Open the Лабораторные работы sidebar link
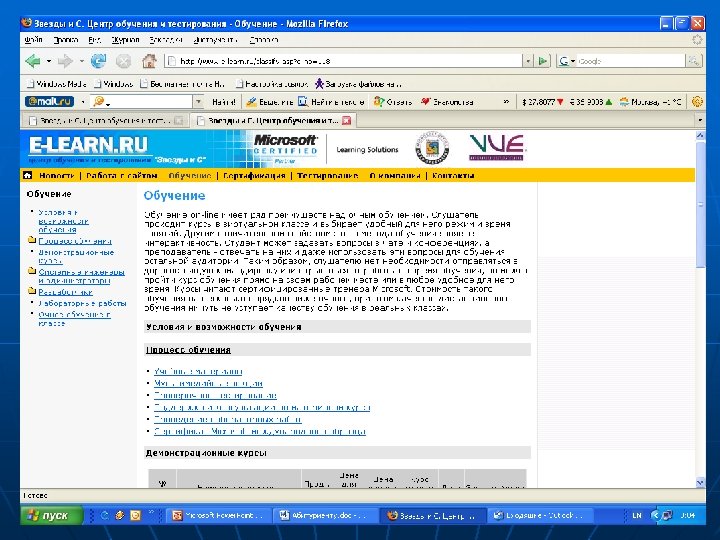 (82, 304)
